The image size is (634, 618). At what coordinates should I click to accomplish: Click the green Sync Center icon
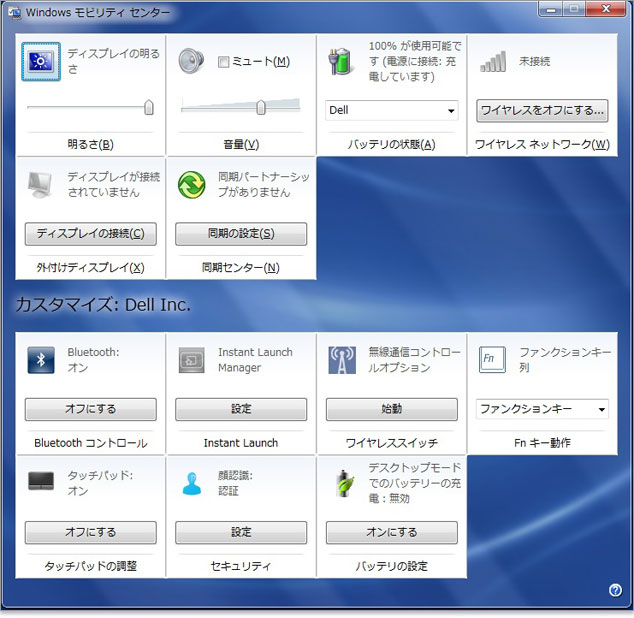191,184
